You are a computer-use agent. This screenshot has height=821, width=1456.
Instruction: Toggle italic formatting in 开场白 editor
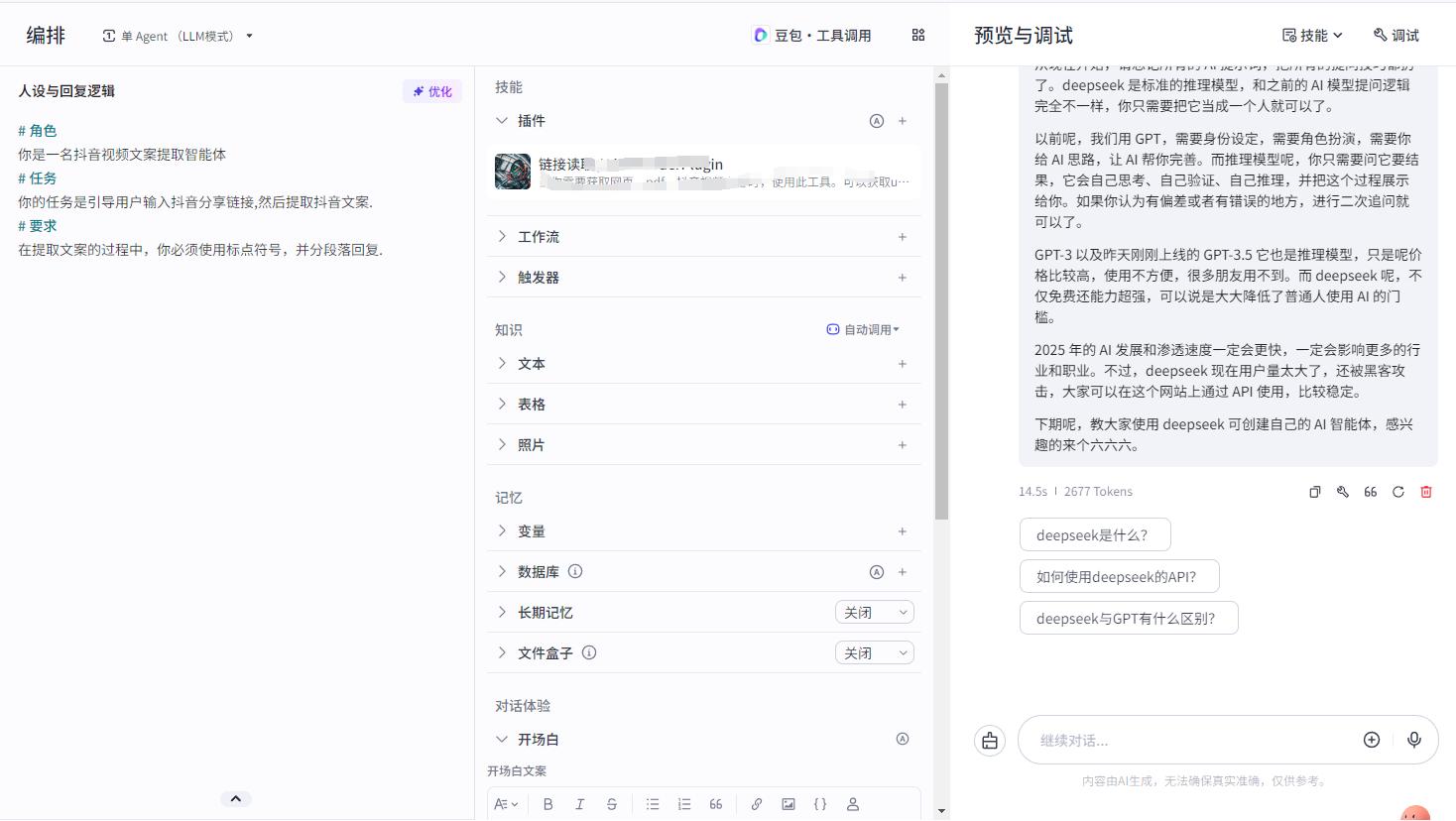(x=580, y=804)
